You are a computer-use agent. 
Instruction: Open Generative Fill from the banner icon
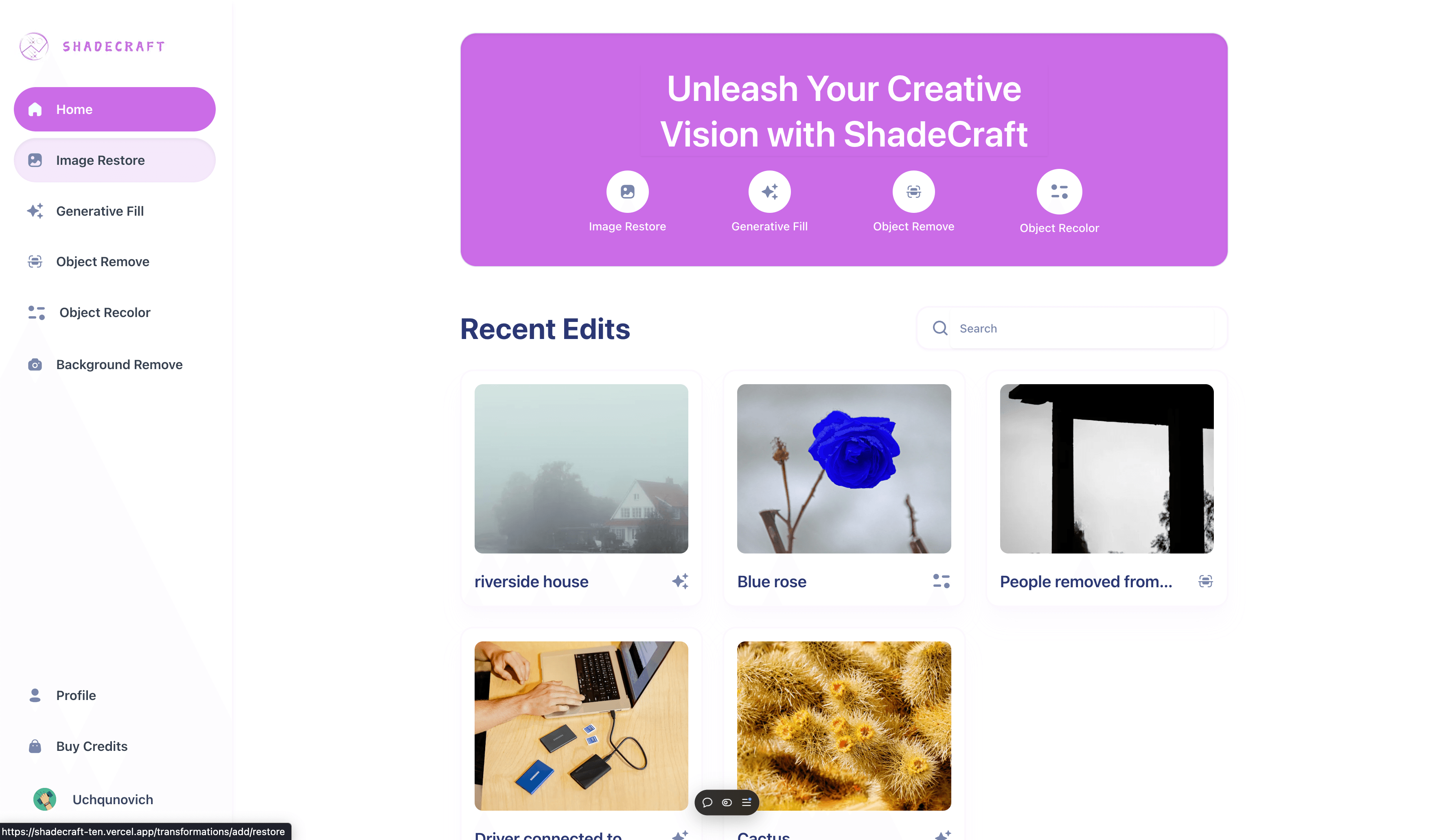click(x=769, y=192)
